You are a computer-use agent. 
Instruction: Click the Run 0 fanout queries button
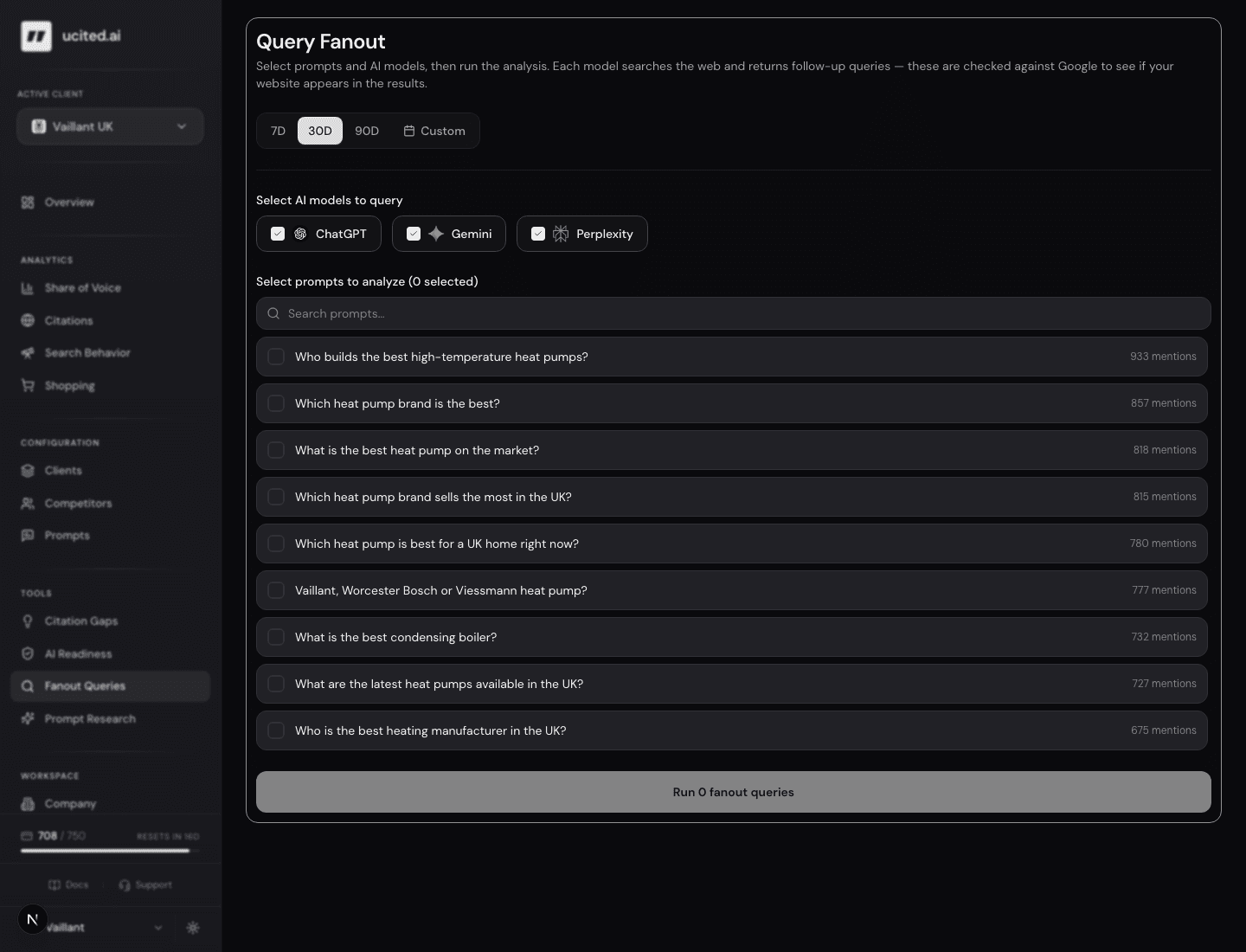pyautogui.click(x=734, y=792)
